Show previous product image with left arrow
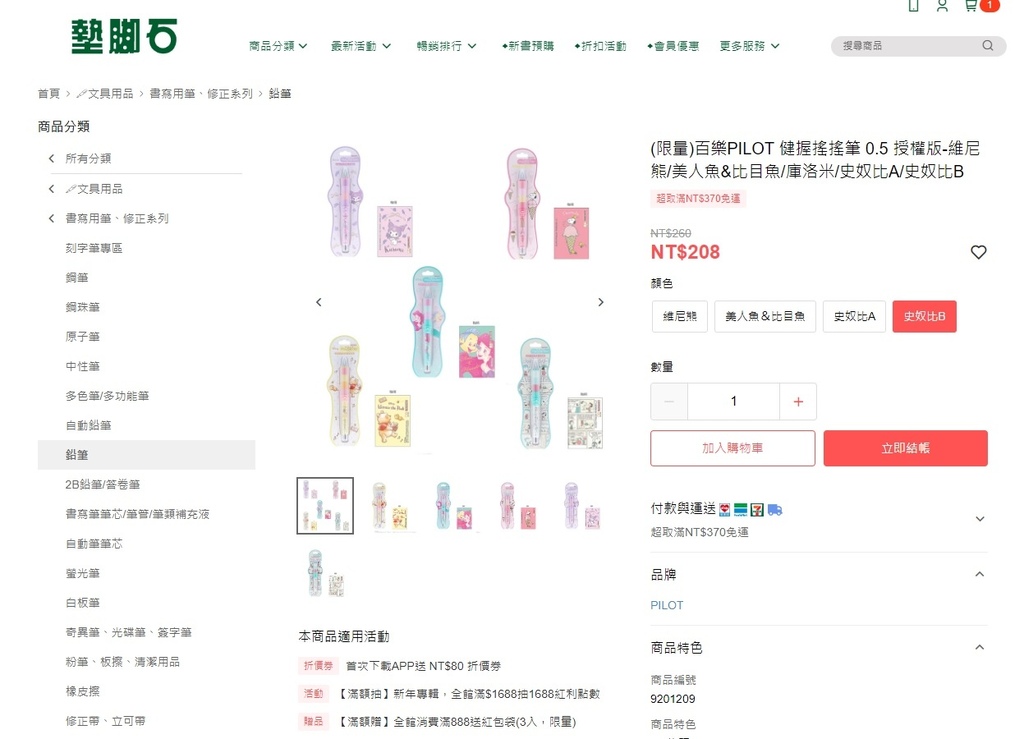 point(319,302)
